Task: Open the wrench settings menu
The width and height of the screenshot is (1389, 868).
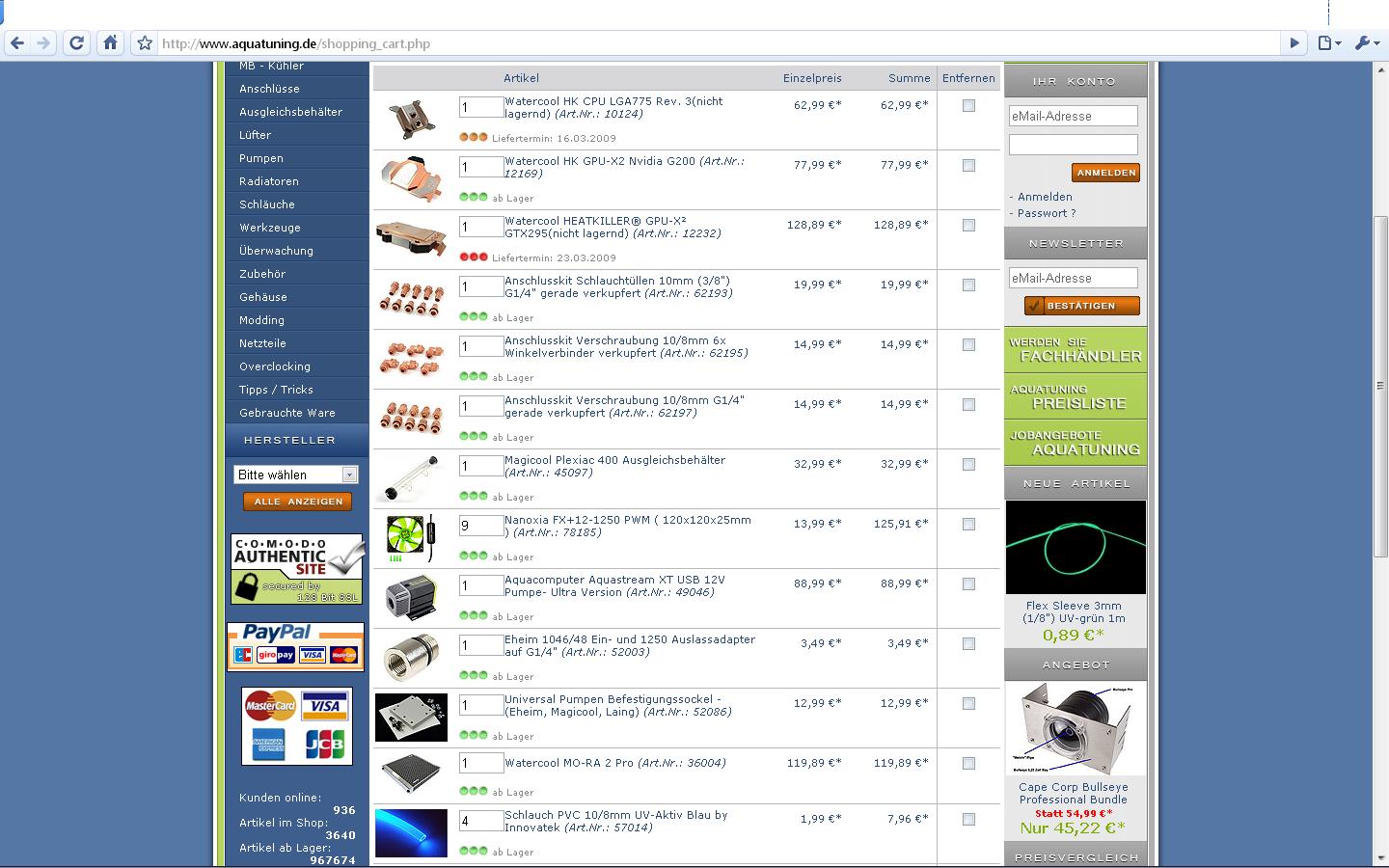Action: point(1366,42)
